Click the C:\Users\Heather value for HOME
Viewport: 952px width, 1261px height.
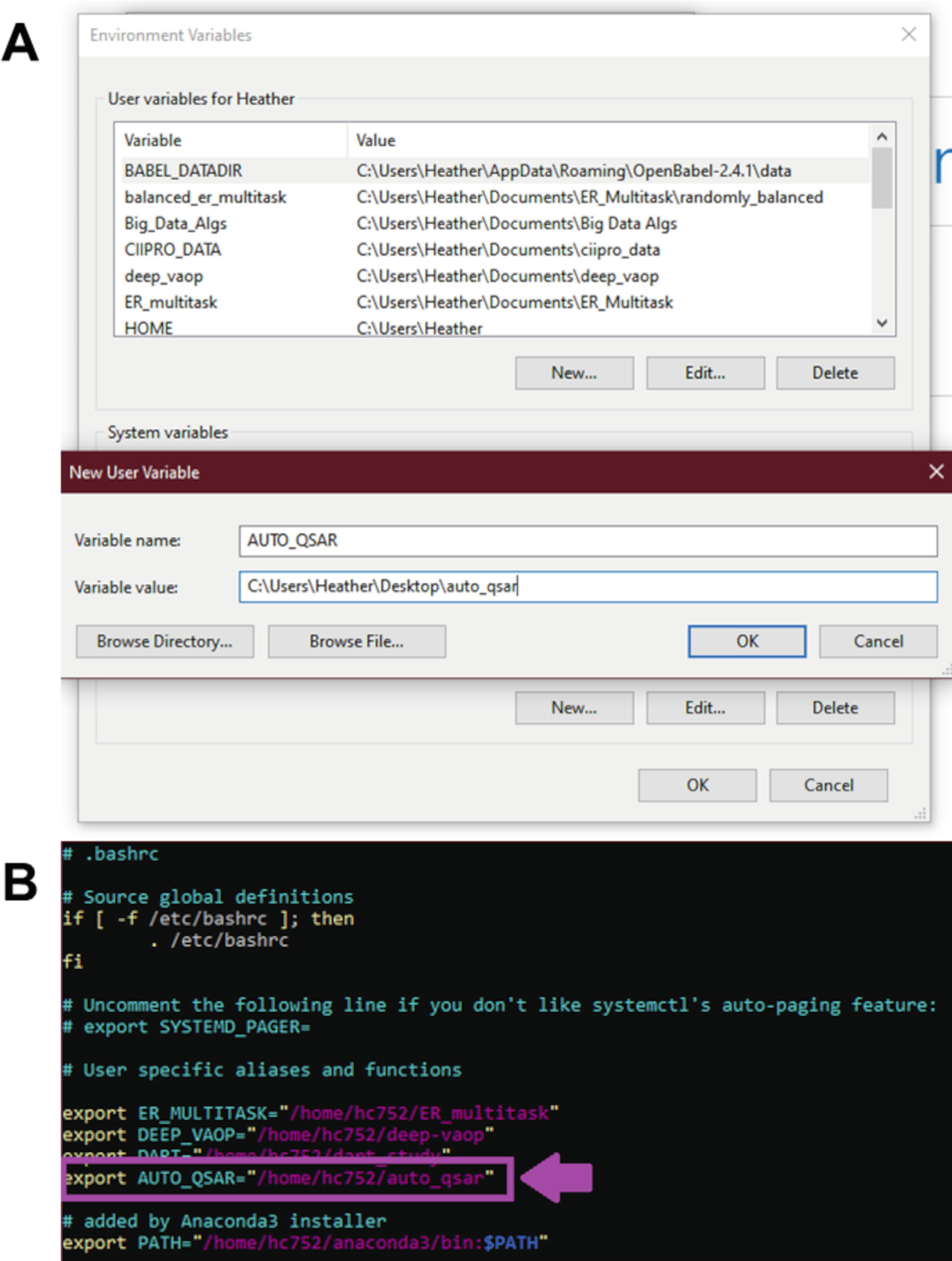pyautogui.click(x=419, y=328)
